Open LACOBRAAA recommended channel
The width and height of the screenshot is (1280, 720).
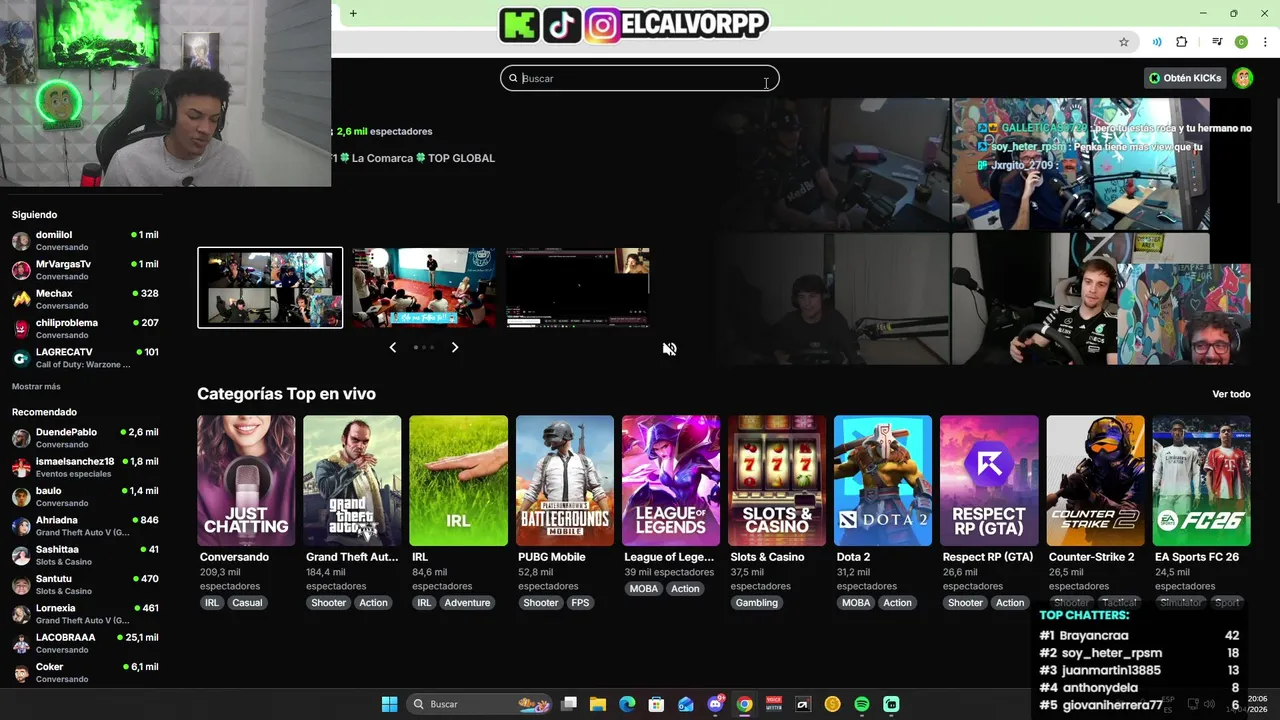point(85,643)
